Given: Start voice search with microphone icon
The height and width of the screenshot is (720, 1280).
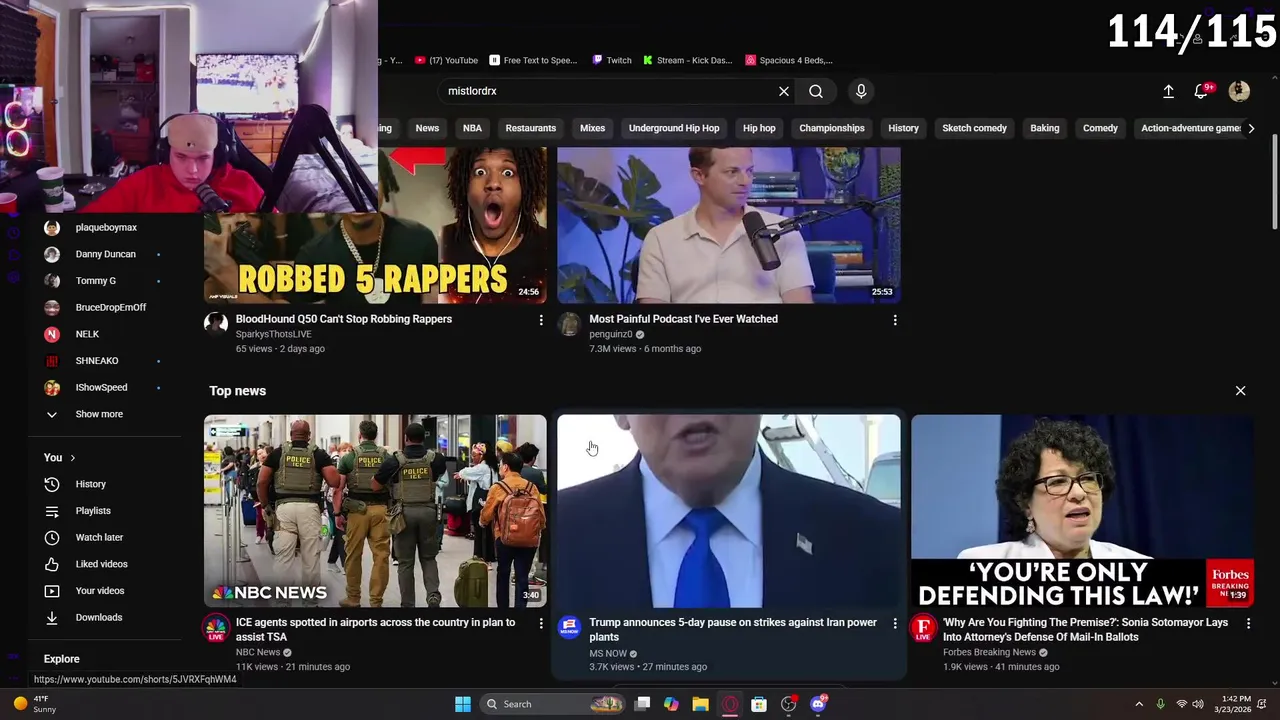Looking at the screenshot, I should point(861,91).
